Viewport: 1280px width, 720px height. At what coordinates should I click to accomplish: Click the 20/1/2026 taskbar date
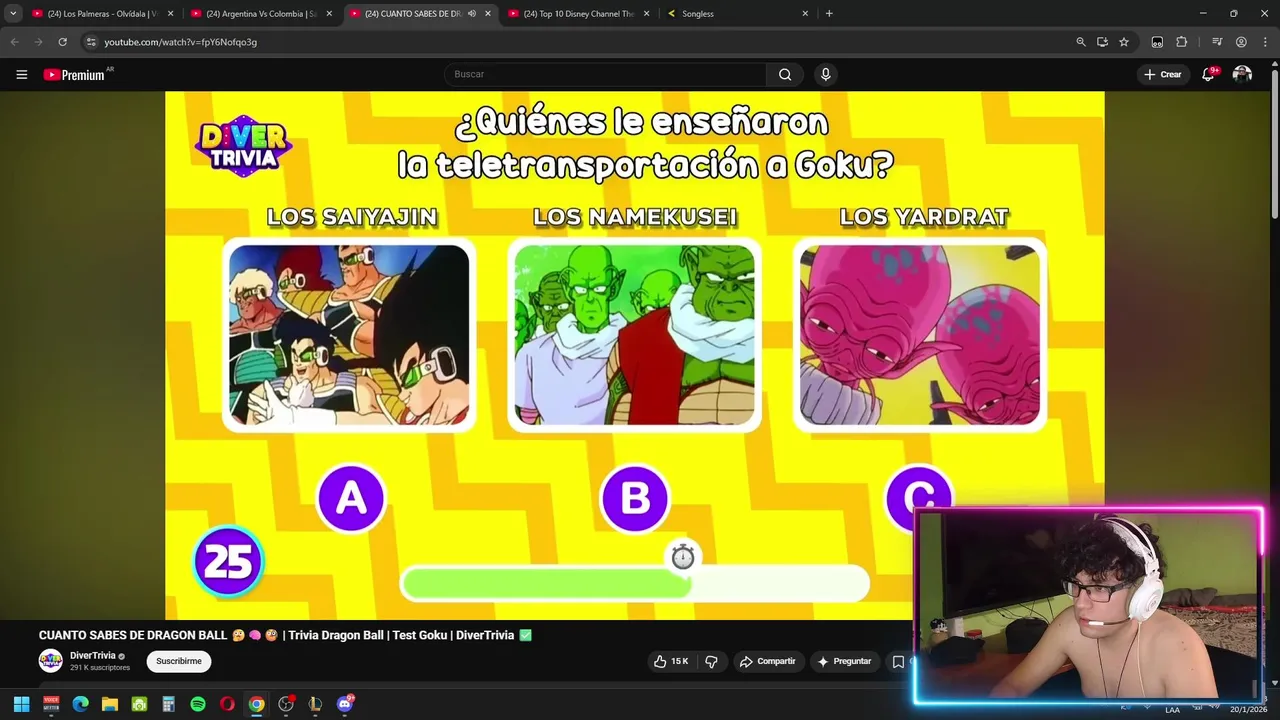[x=1247, y=709]
